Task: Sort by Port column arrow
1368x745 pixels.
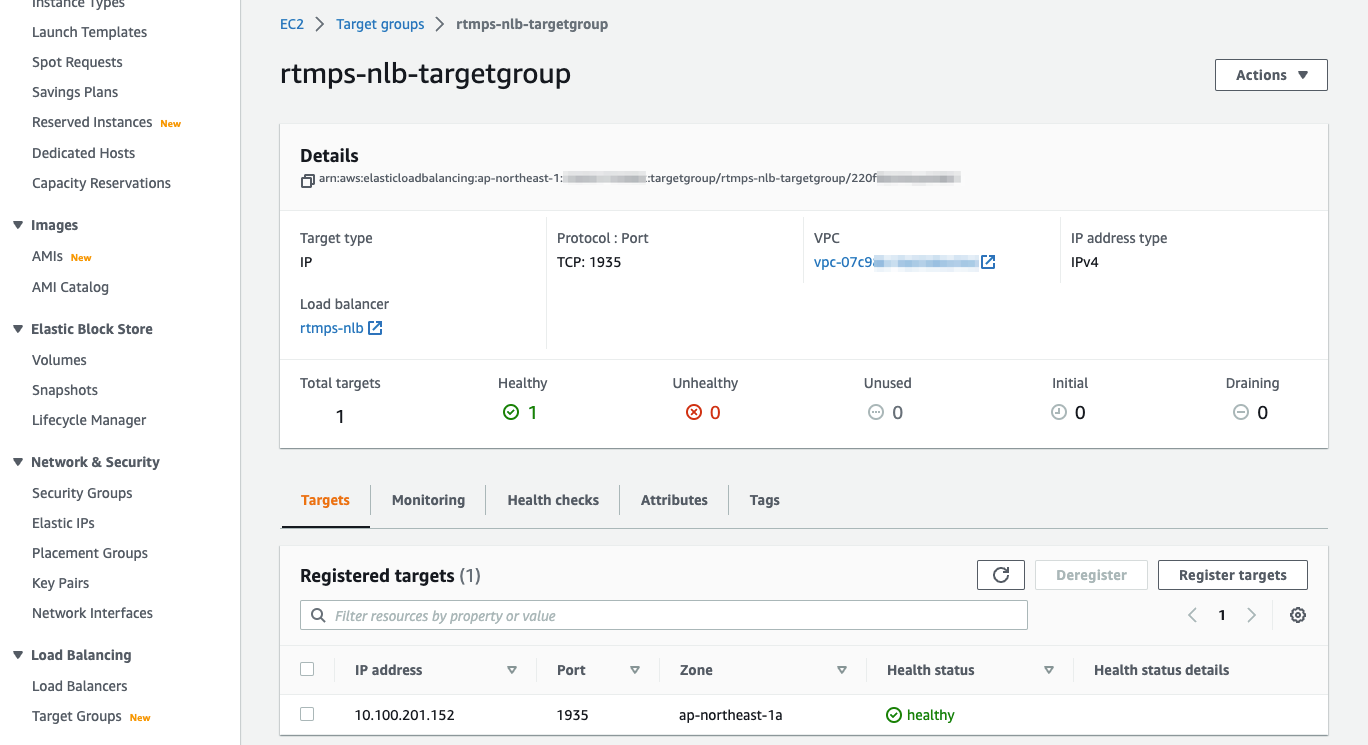Action: click(635, 670)
